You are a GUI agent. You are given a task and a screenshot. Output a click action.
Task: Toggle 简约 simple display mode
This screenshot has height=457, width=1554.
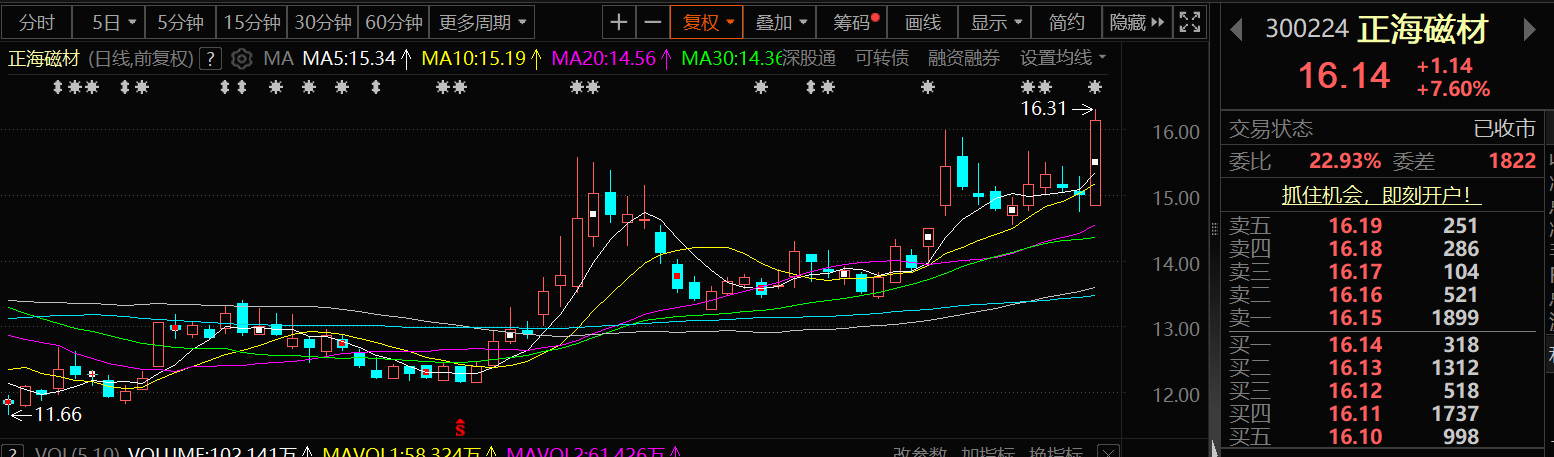1067,21
